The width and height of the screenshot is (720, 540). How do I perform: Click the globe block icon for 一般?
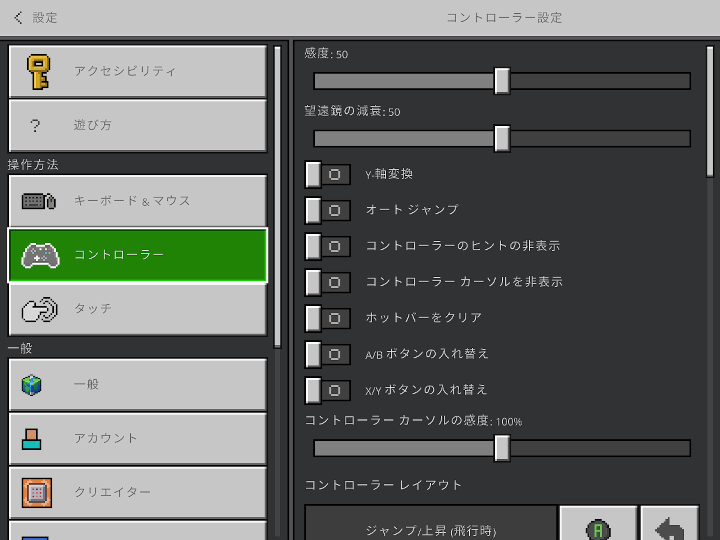[x=32, y=385]
